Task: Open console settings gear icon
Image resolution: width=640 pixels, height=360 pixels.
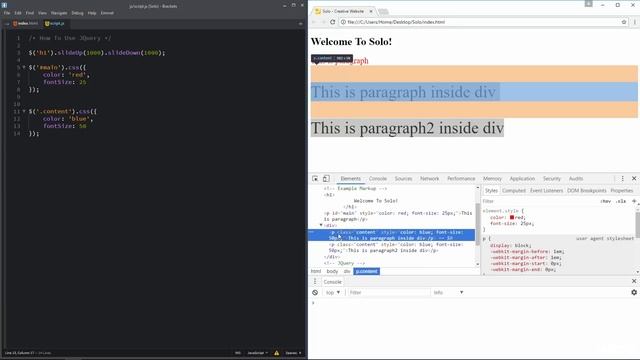Action: (634, 292)
